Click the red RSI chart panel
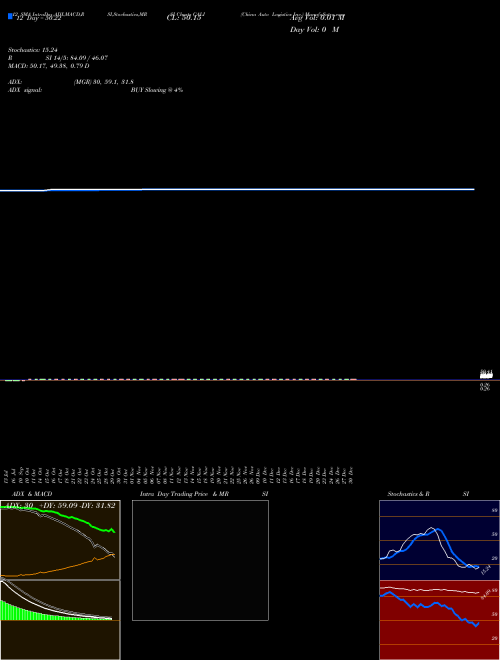Viewport: 500px width, 660px height. coord(439,620)
